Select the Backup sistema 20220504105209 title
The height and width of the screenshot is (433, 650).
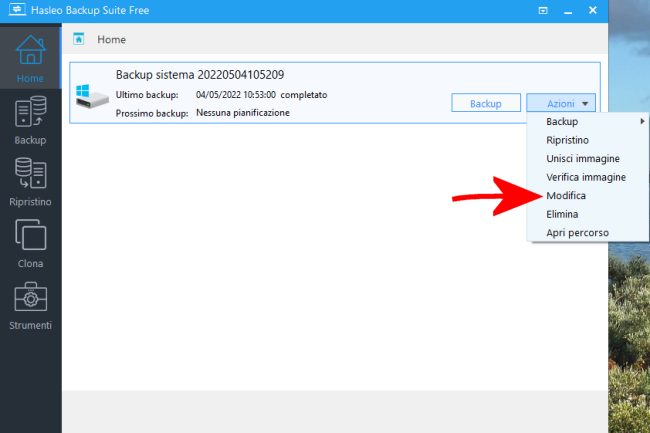click(x=200, y=75)
